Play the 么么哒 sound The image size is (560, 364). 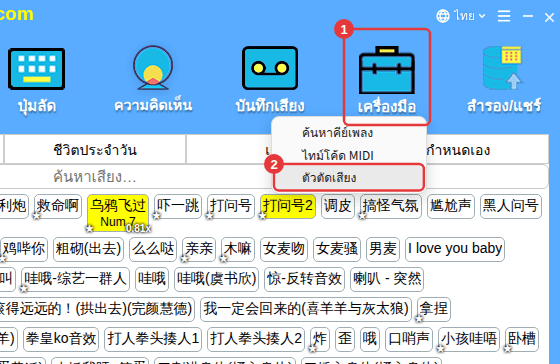click(x=153, y=249)
